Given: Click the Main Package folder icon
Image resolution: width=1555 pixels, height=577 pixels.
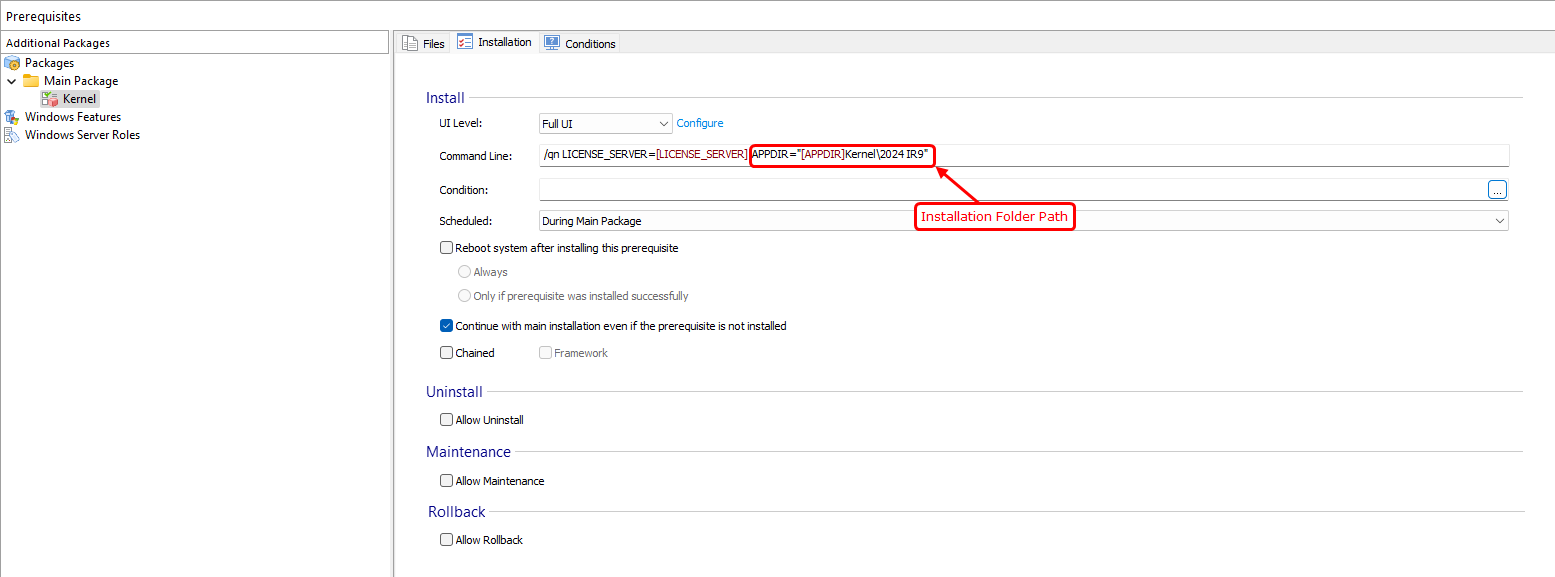Looking at the screenshot, I should coord(31,81).
